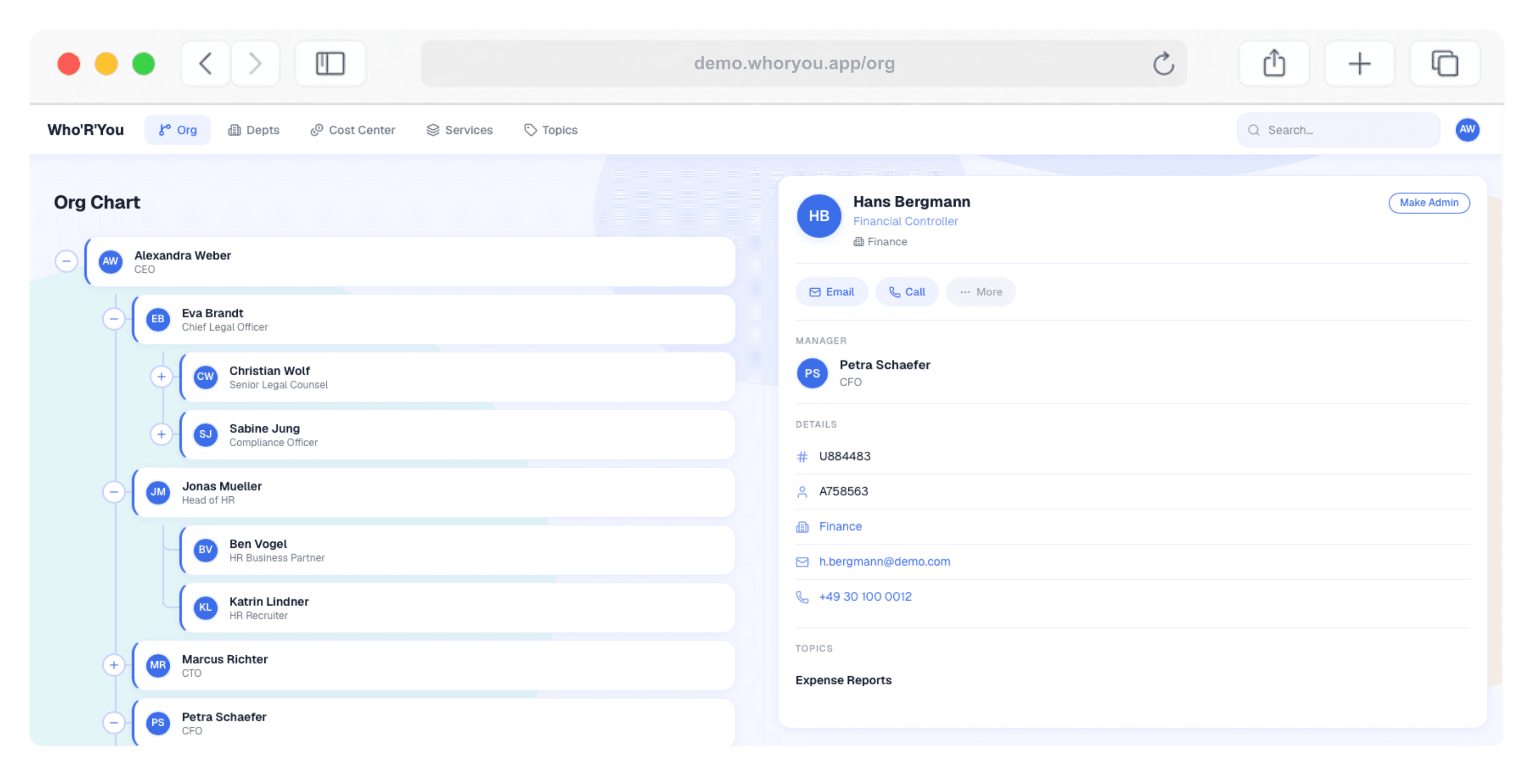Expand Christian Wolf's reports
Viewport: 1534px width, 784px height.
(162, 377)
